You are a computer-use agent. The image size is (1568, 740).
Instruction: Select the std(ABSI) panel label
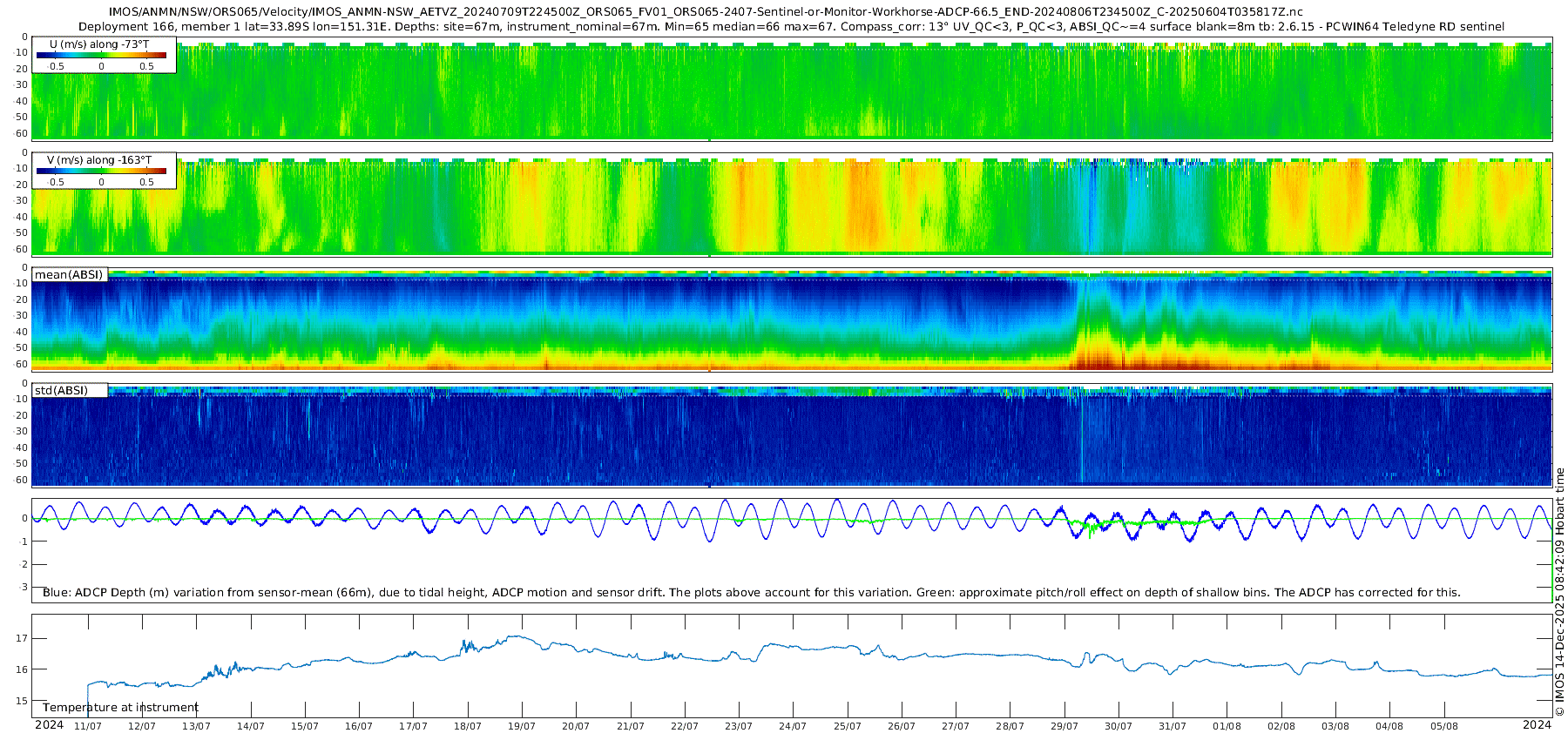point(70,391)
